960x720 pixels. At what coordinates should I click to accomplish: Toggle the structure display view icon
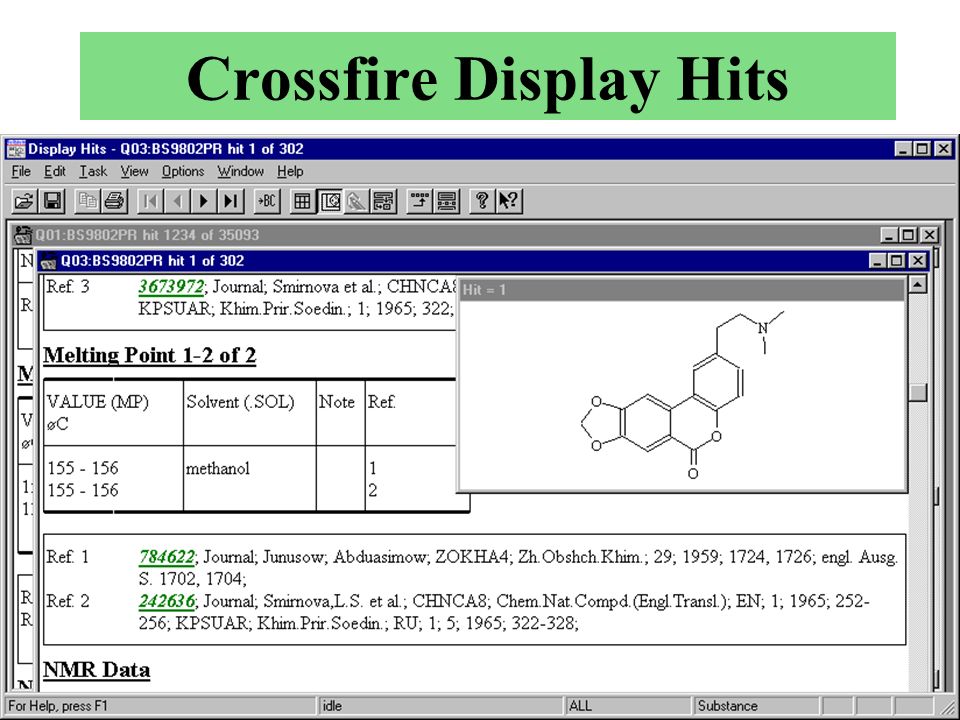point(330,201)
